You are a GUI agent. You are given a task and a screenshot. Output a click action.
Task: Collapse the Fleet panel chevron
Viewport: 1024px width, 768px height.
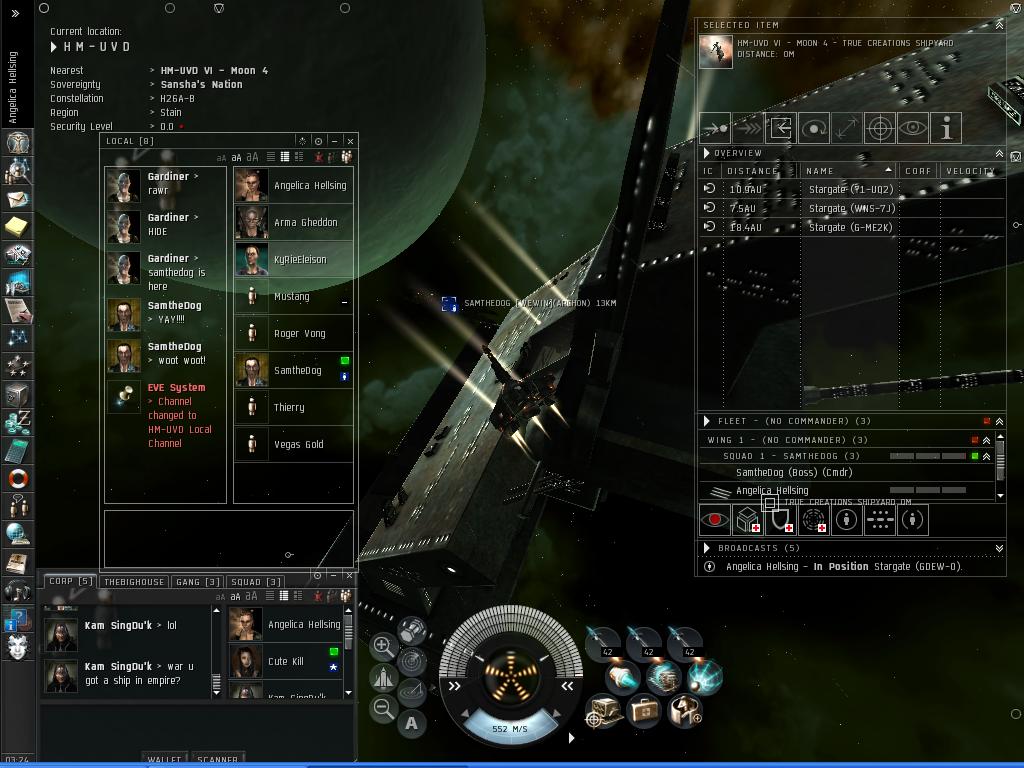999,422
